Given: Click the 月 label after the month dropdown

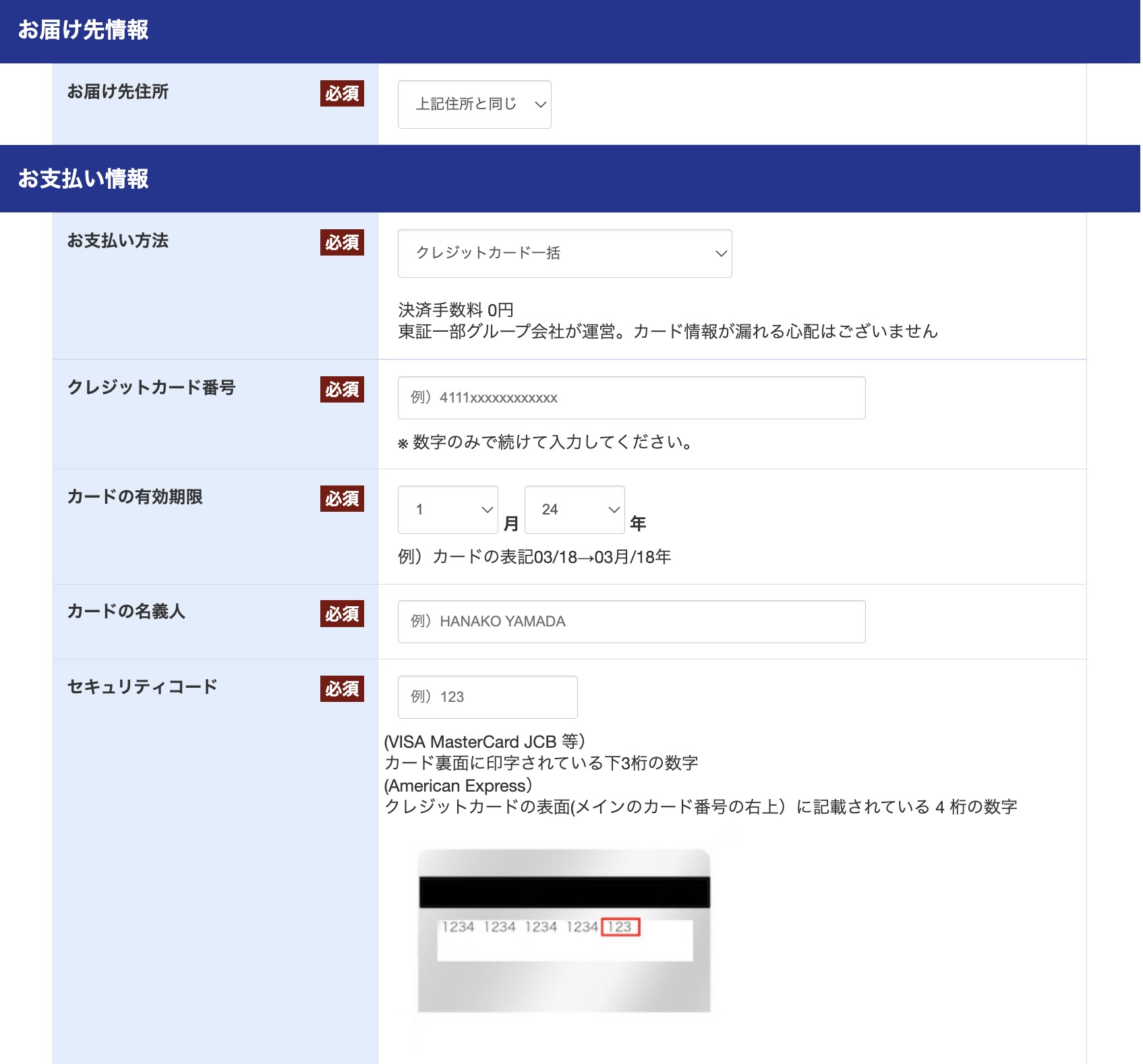Looking at the screenshot, I should (511, 523).
